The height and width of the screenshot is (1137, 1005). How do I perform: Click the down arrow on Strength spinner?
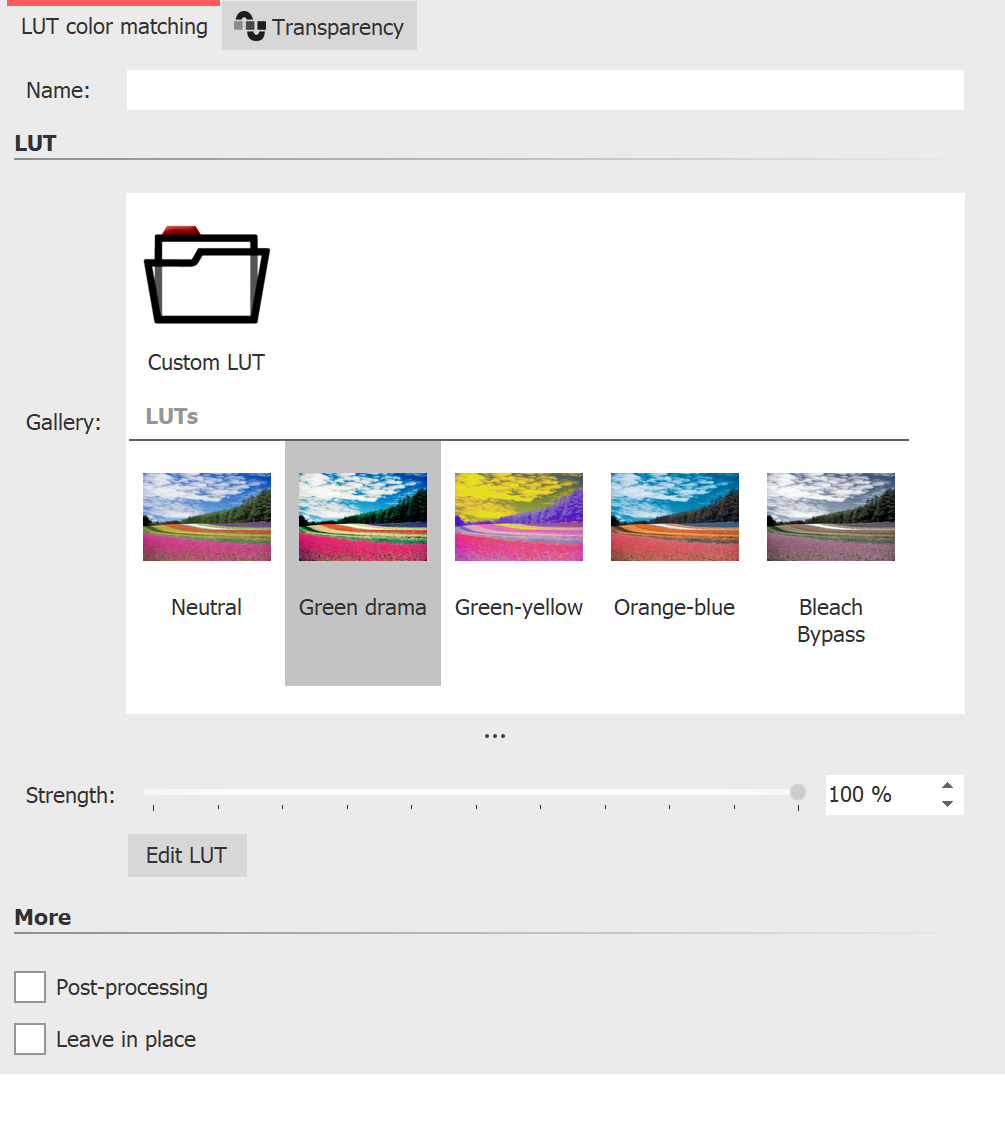947,803
